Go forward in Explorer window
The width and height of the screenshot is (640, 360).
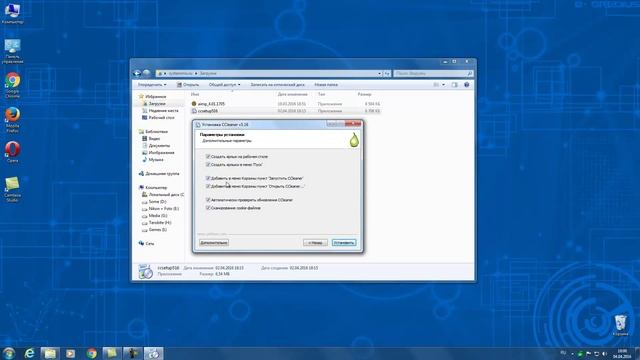(x=147, y=73)
